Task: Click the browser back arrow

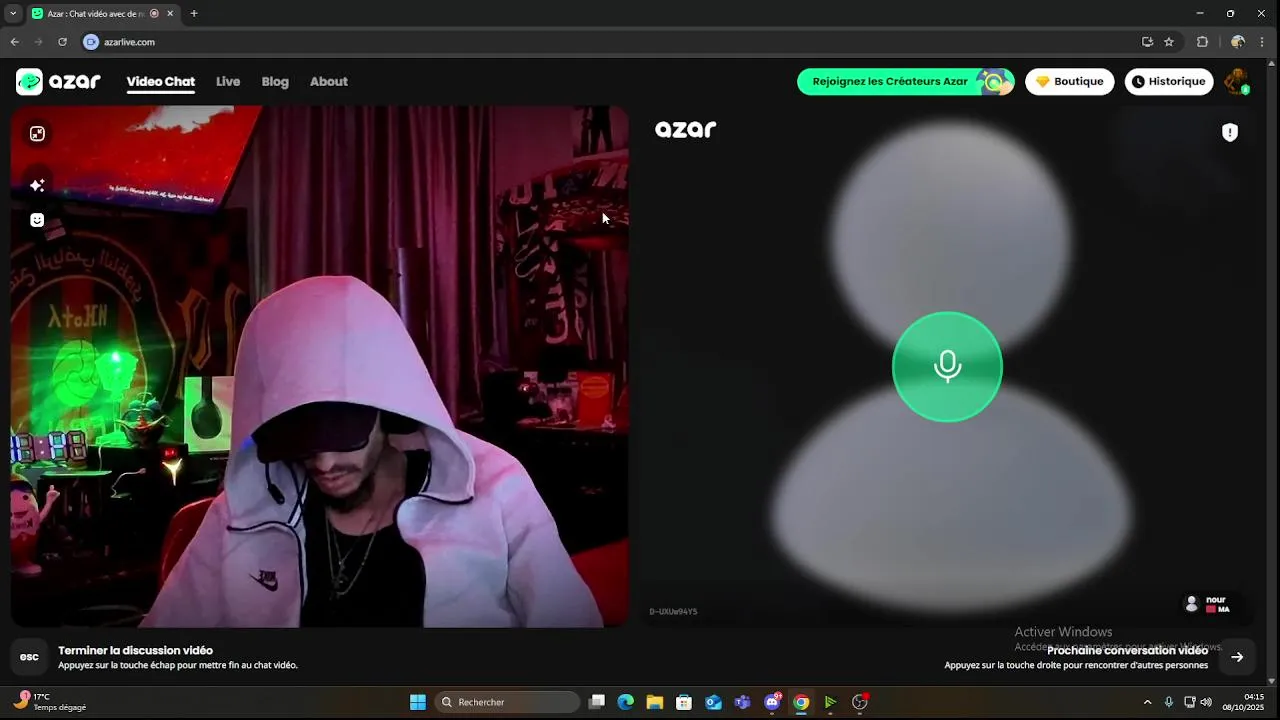Action: tap(14, 42)
